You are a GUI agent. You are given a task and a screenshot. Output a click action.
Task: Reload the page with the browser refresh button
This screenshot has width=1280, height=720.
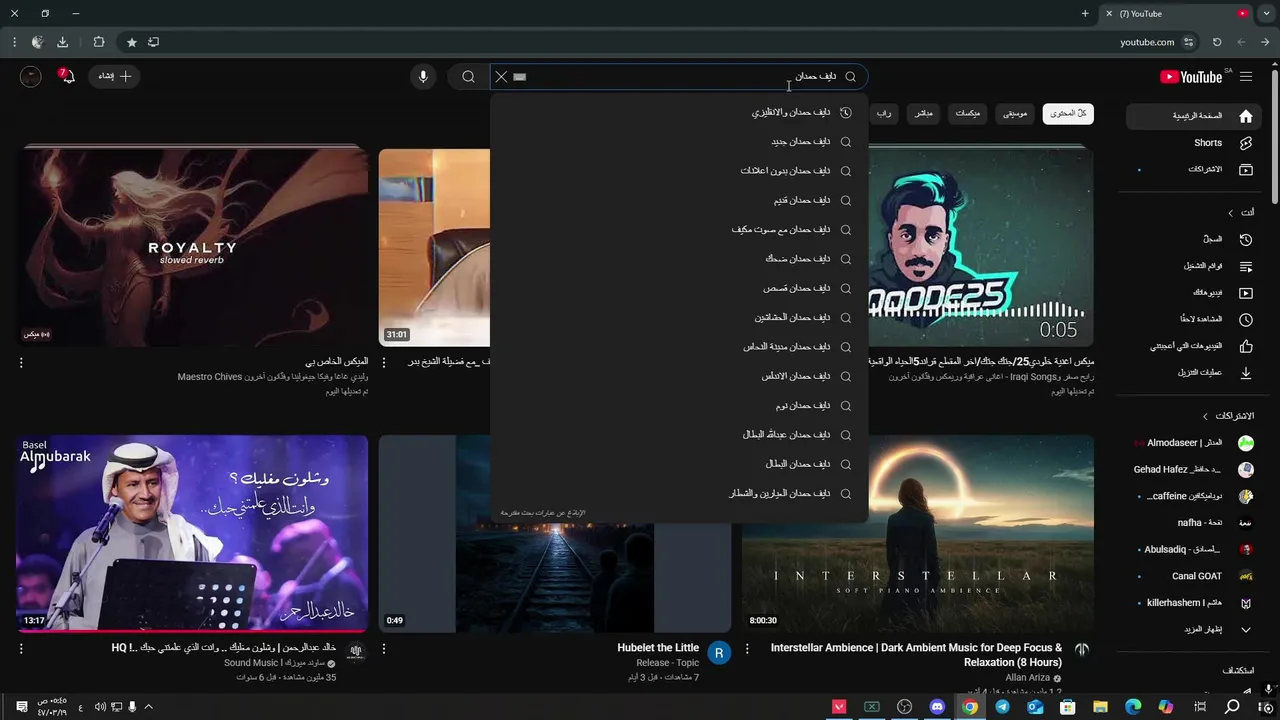point(1217,42)
